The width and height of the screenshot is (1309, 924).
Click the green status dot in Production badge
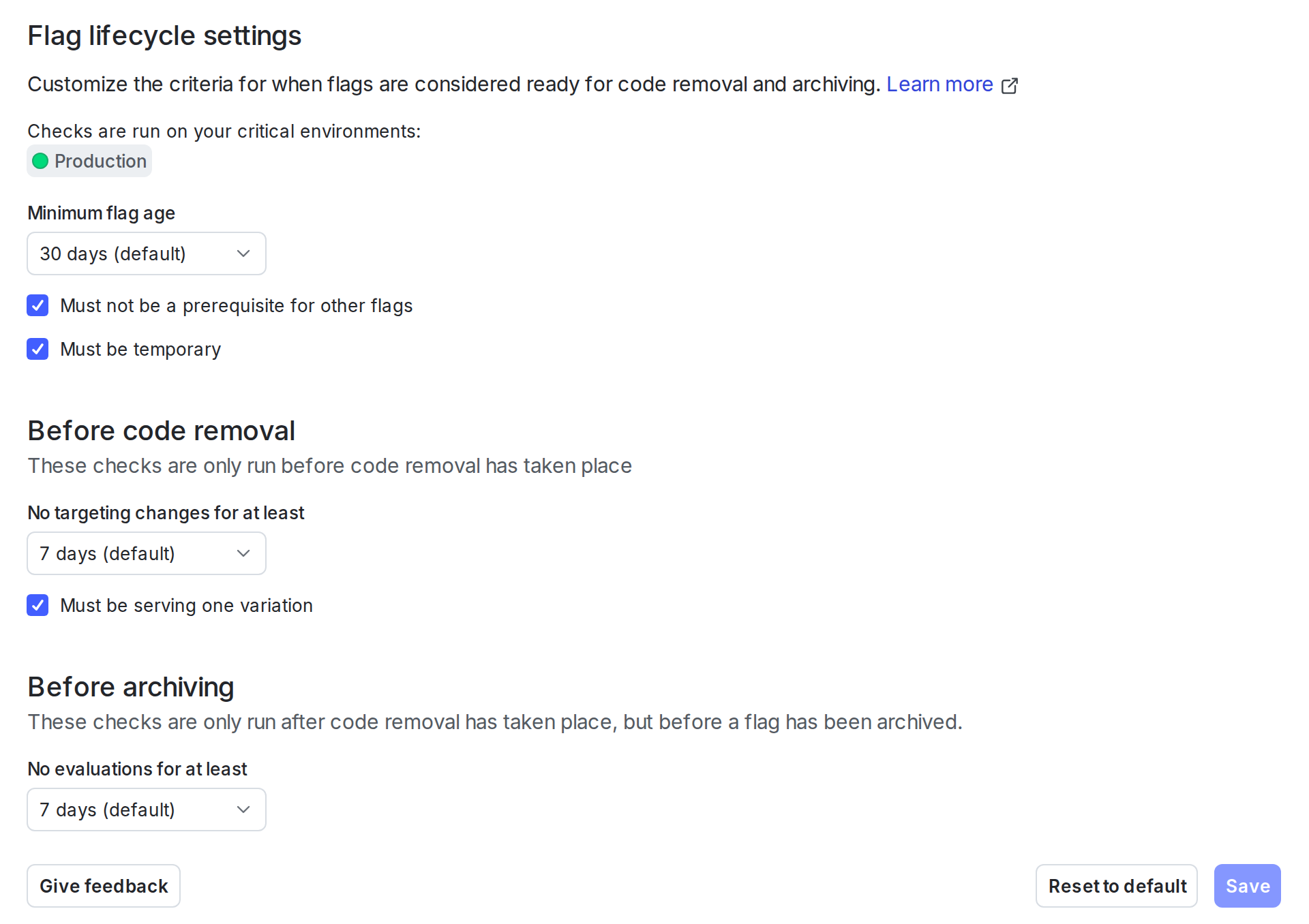tap(40, 161)
